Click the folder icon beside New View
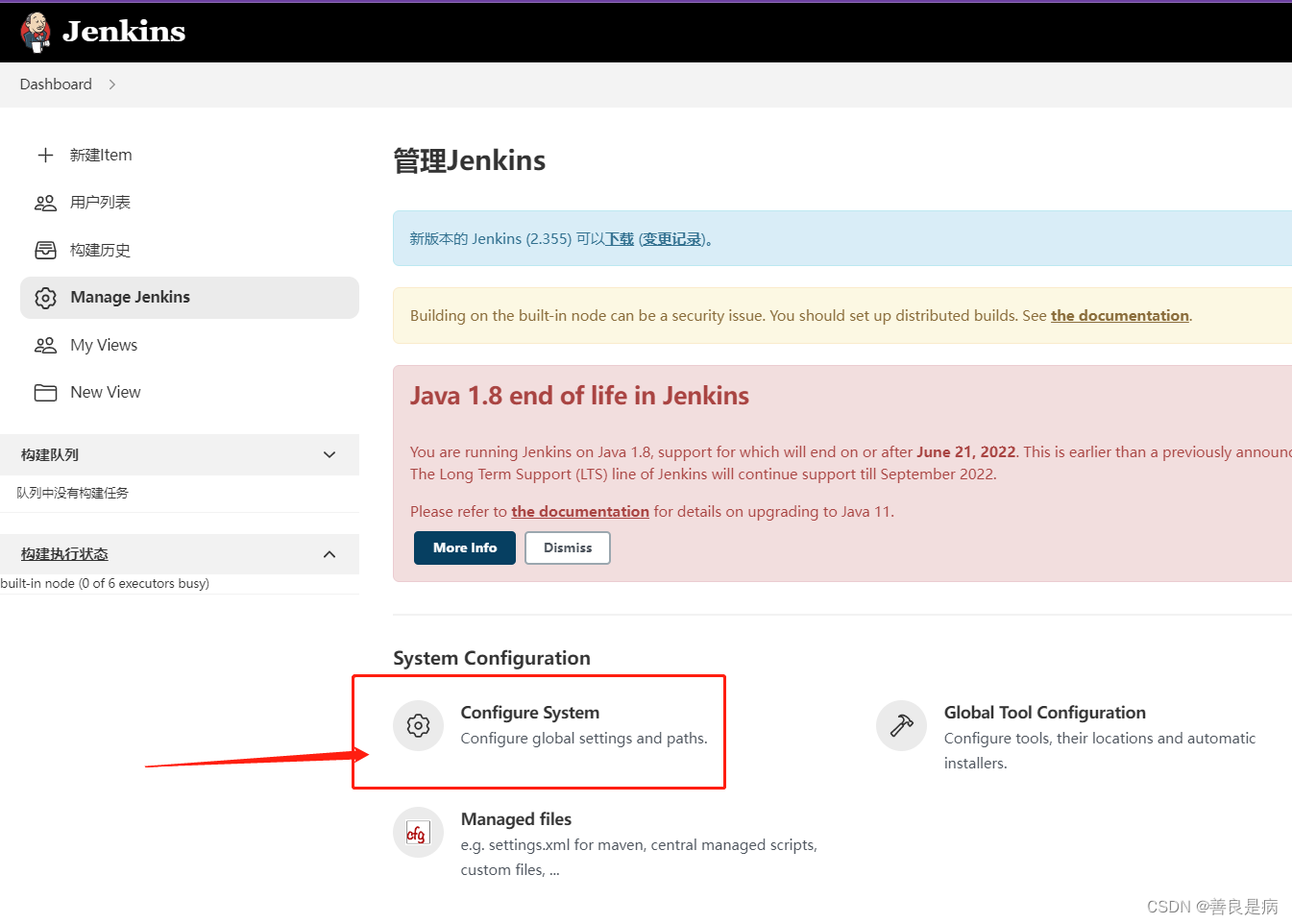This screenshot has width=1292, height=924. tap(45, 392)
